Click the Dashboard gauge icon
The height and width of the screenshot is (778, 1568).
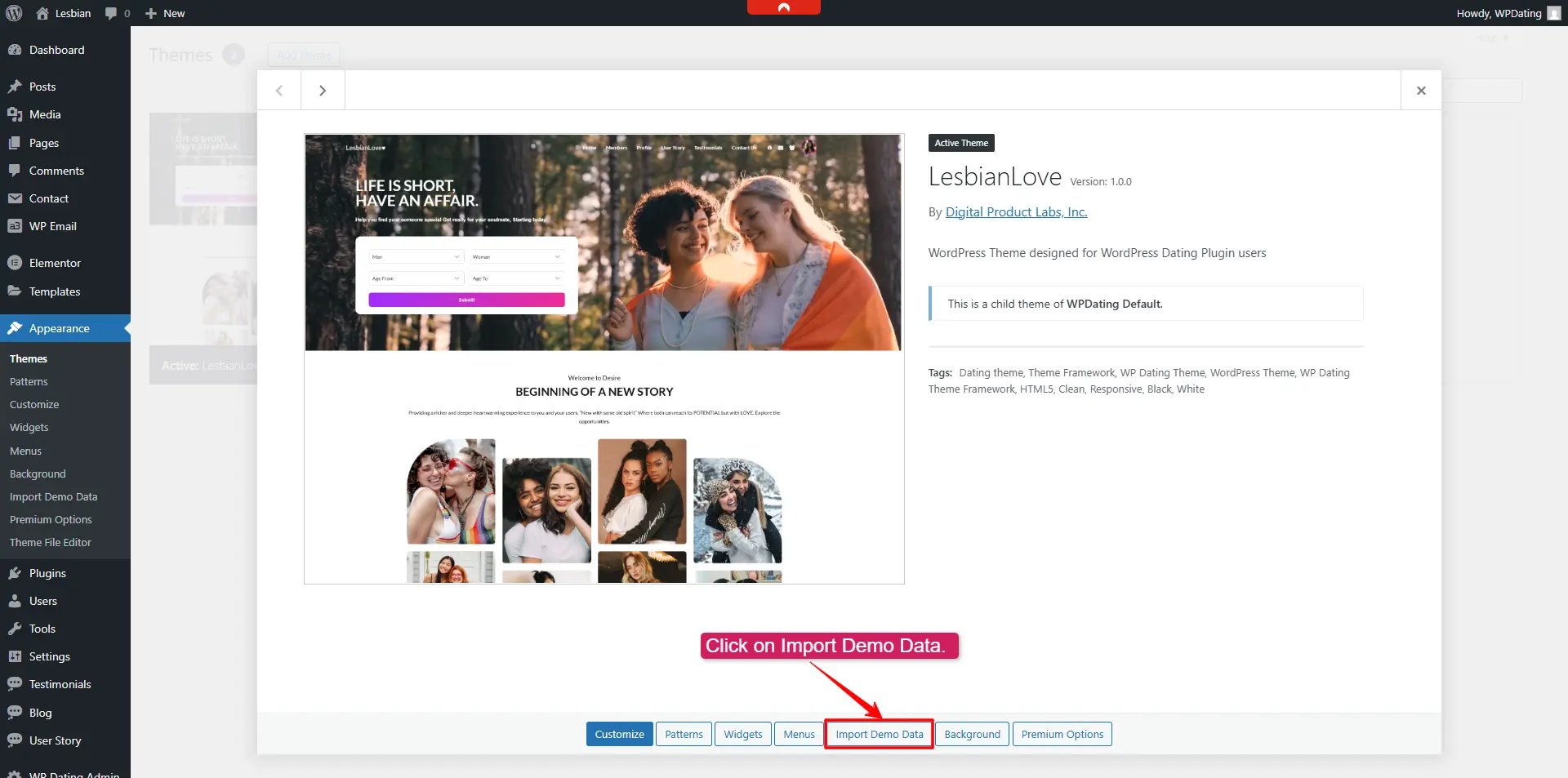[x=15, y=50]
